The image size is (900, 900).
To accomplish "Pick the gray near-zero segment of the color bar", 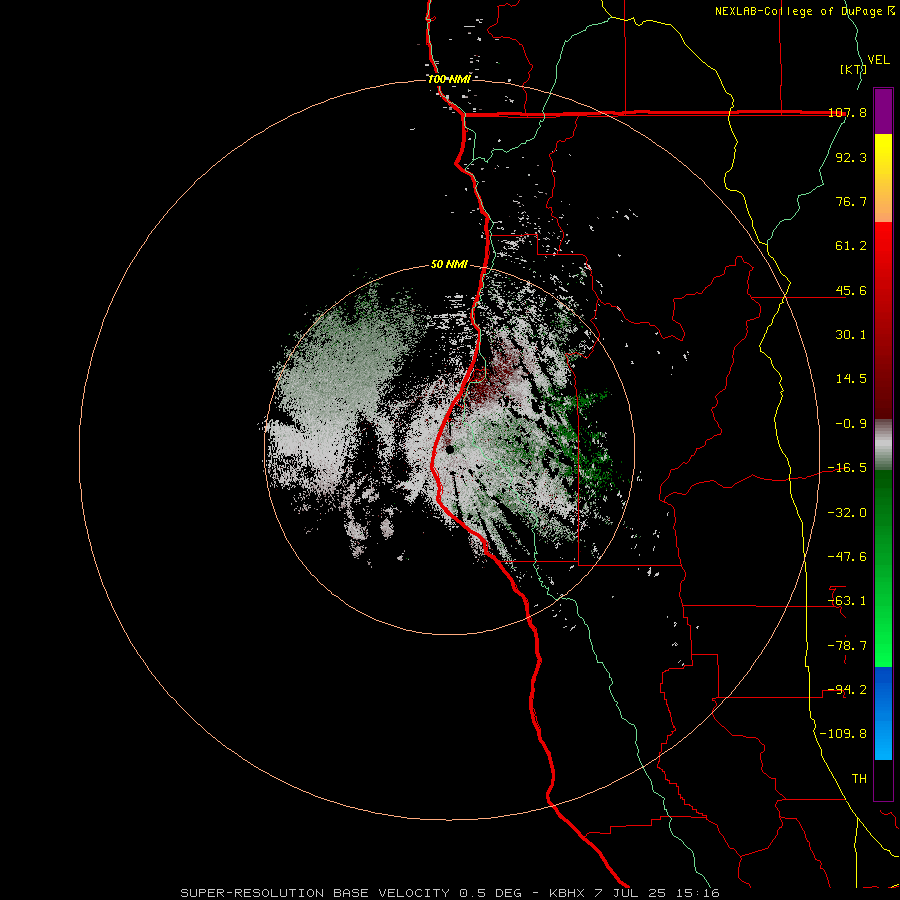I will [883, 445].
